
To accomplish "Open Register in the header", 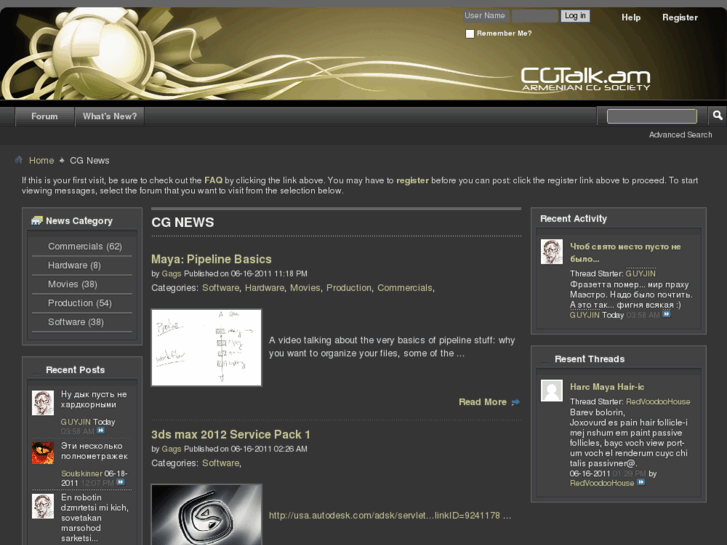I will (x=680, y=18).
